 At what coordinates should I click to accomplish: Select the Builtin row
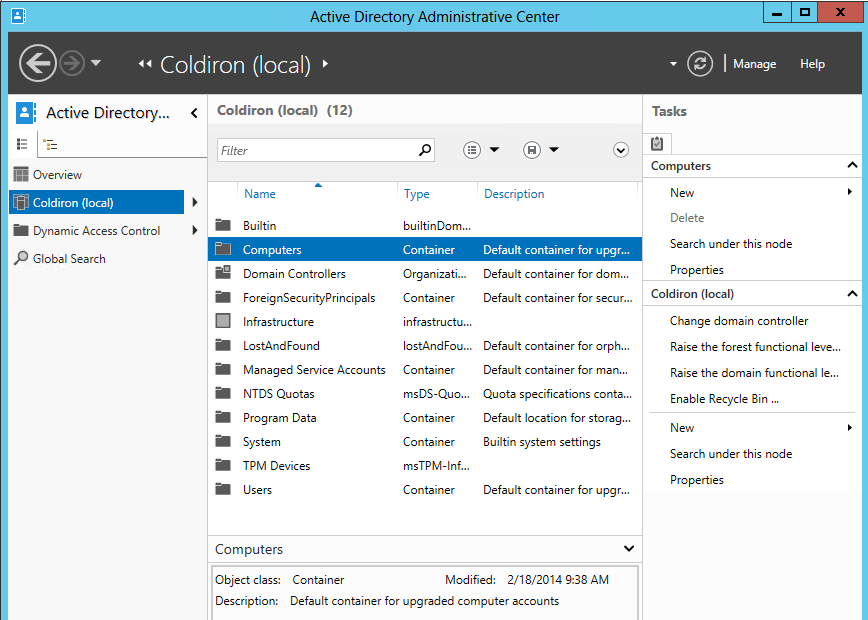[425, 225]
